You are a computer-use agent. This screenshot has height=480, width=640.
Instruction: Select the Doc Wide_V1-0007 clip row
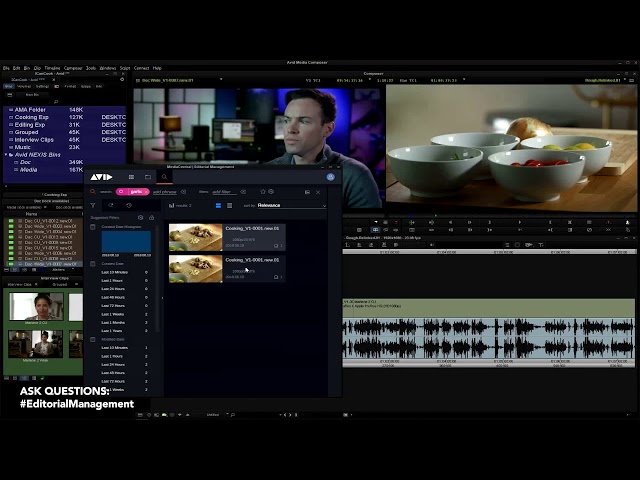coord(43,264)
